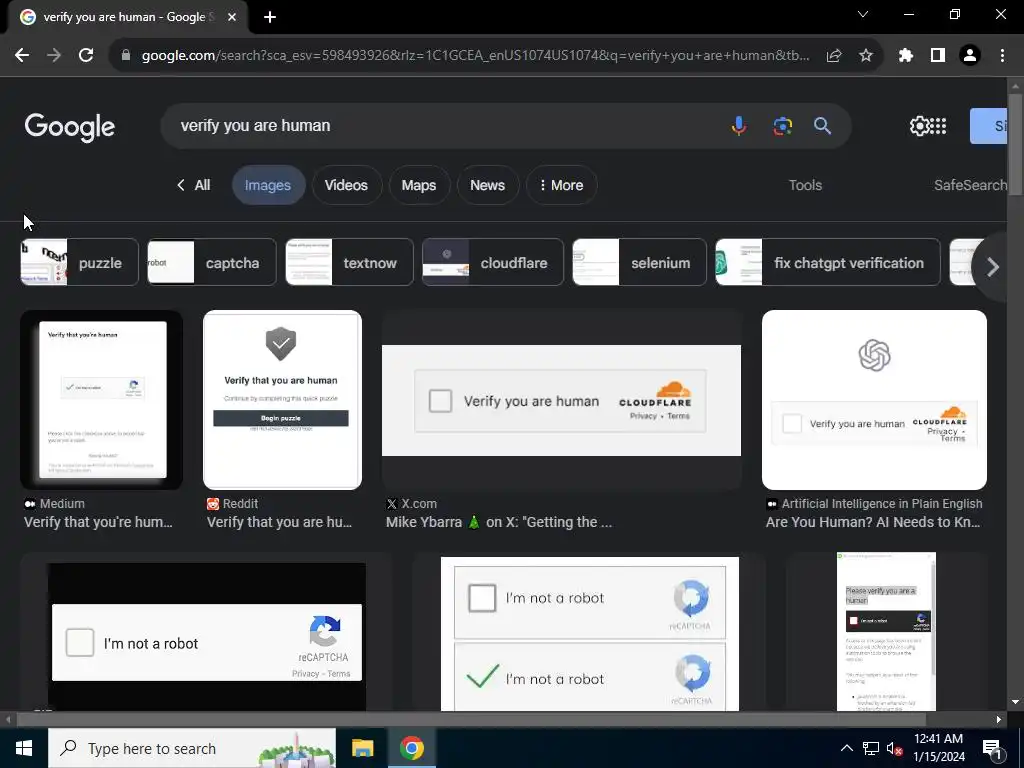The width and height of the screenshot is (1024, 768).
Task: Reload the current page
Action: coord(86,56)
